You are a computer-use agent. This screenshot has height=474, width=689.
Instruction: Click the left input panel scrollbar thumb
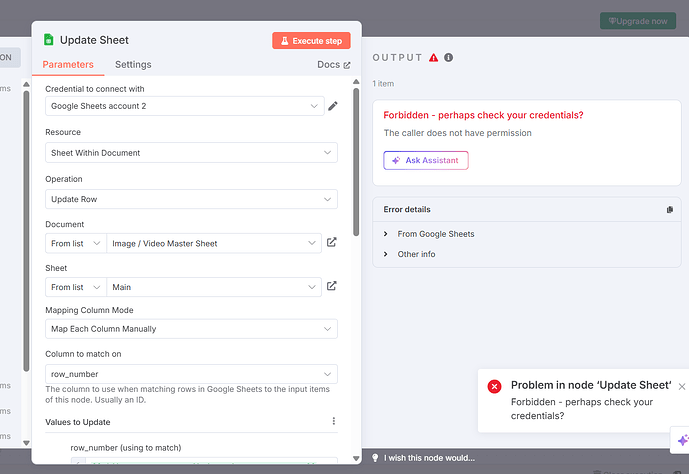(26, 231)
